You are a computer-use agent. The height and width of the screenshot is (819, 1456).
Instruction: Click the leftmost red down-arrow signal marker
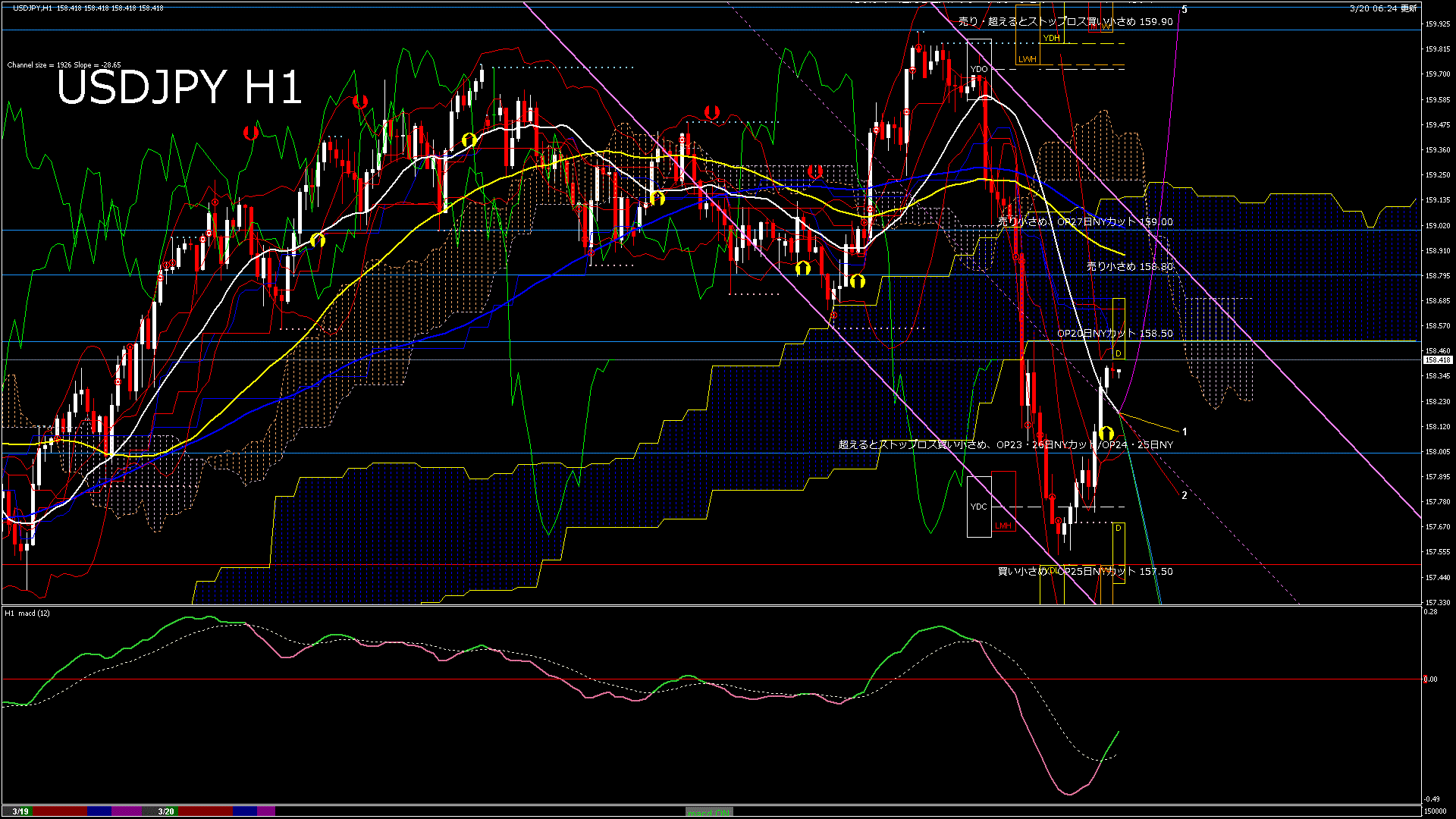tap(250, 133)
